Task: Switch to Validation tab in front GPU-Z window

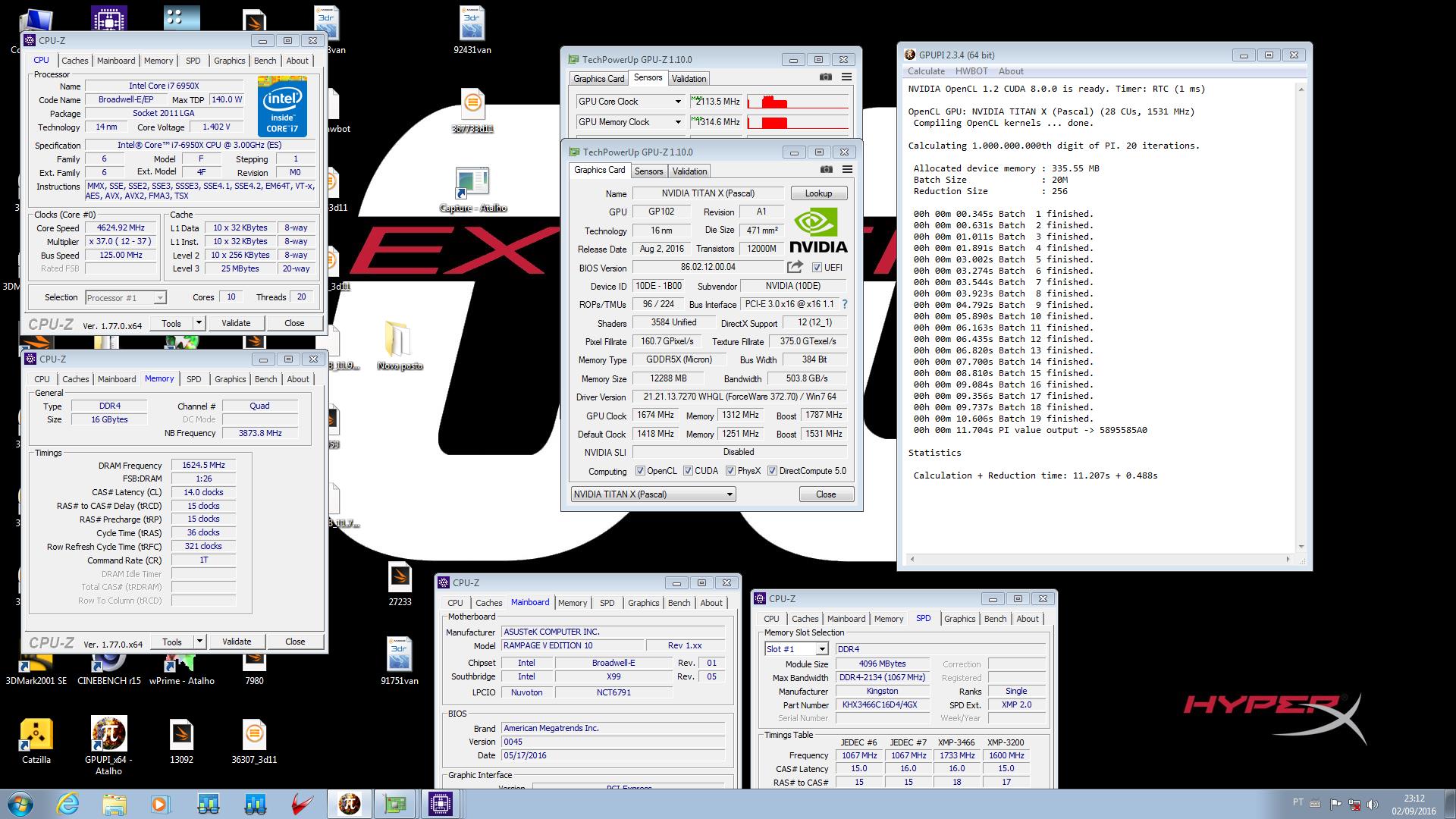Action: pos(689,171)
